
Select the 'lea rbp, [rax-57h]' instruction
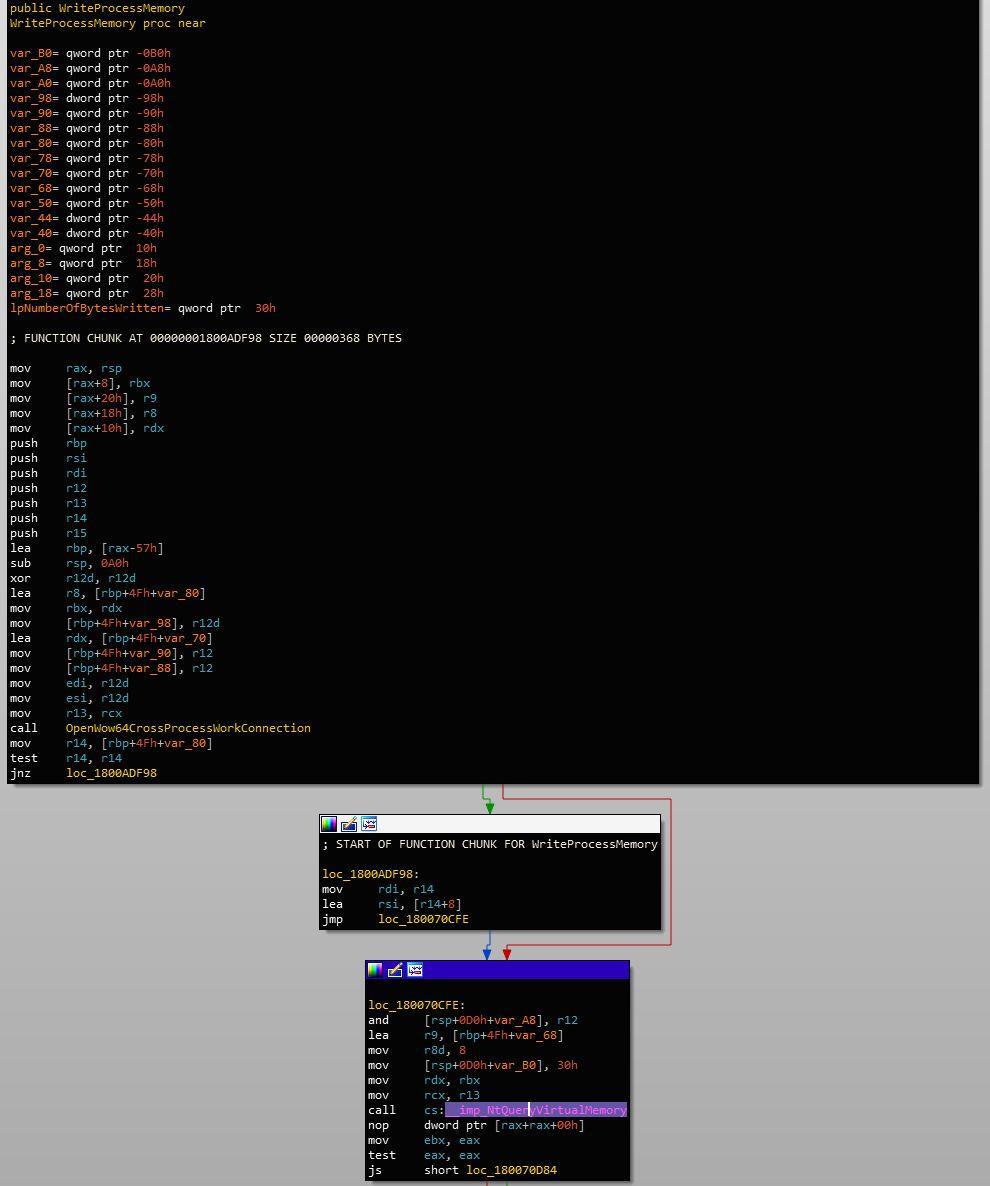pyautogui.click(x=87, y=548)
